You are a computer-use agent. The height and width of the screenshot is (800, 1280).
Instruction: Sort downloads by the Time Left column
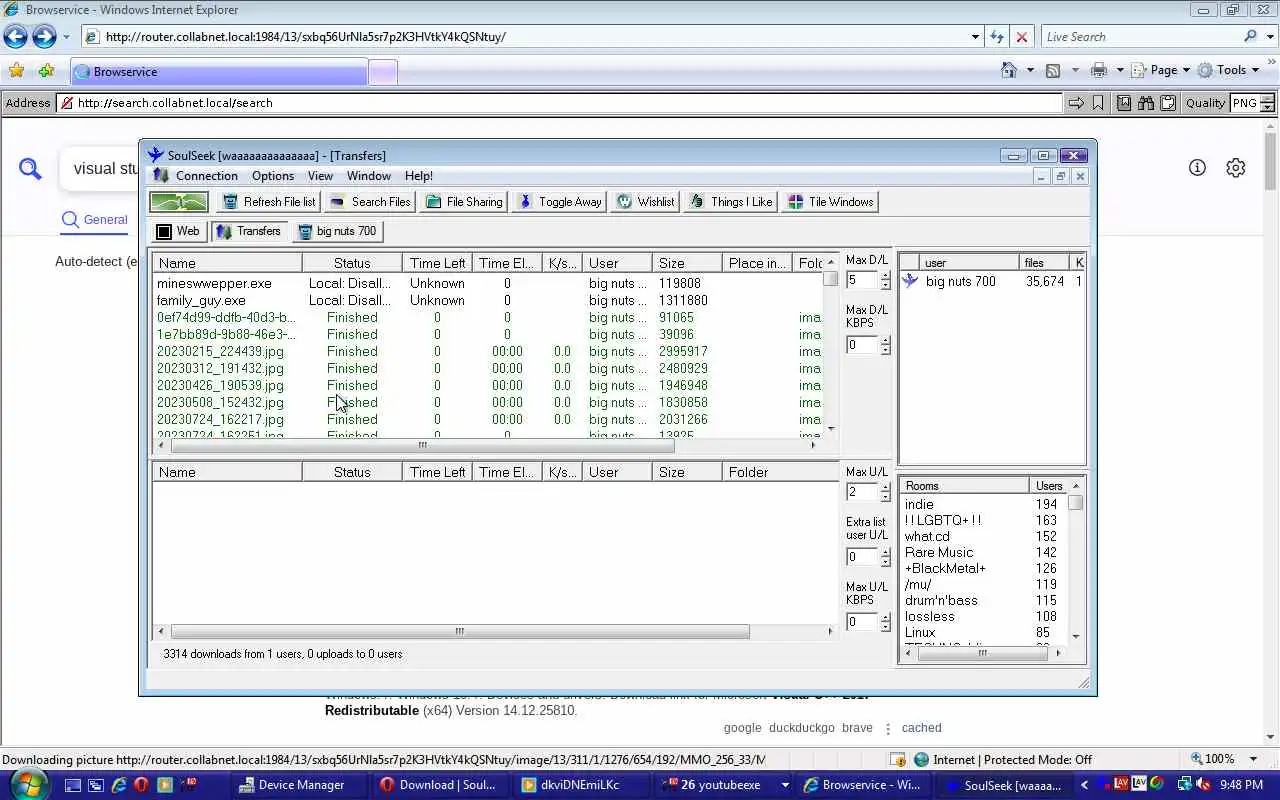pos(437,263)
